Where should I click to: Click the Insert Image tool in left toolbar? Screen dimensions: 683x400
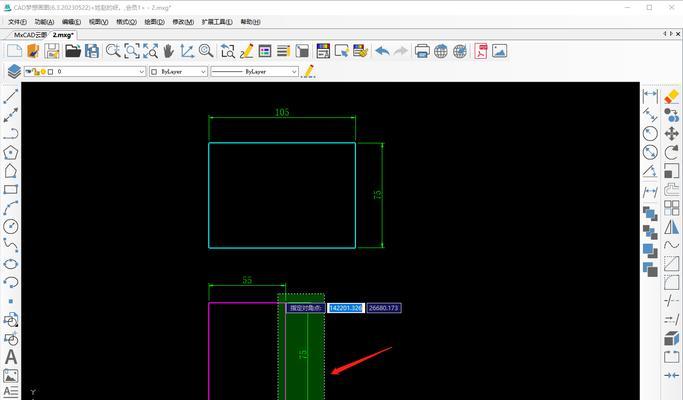point(11,376)
